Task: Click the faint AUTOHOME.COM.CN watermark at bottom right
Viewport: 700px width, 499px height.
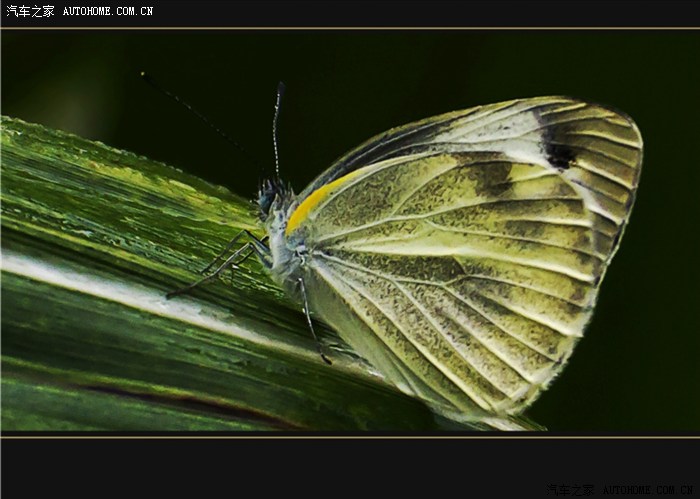Action: 649,490
